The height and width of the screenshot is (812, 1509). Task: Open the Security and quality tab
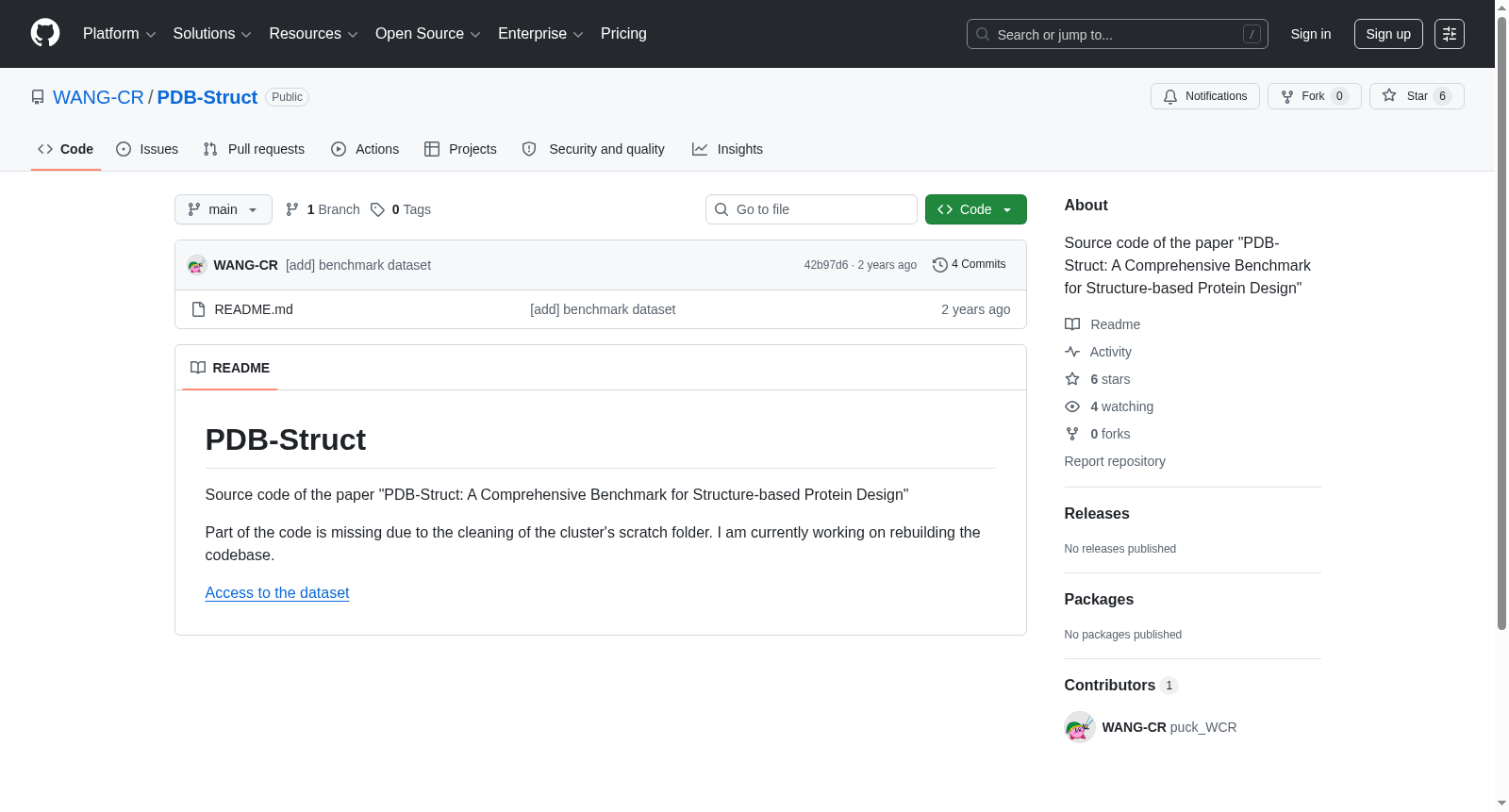(x=593, y=149)
